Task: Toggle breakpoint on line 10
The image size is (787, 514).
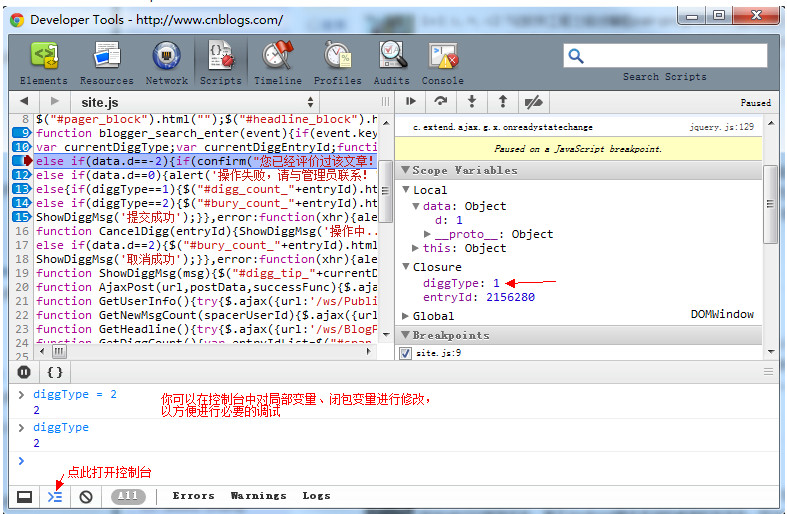Action: click(x=22, y=147)
